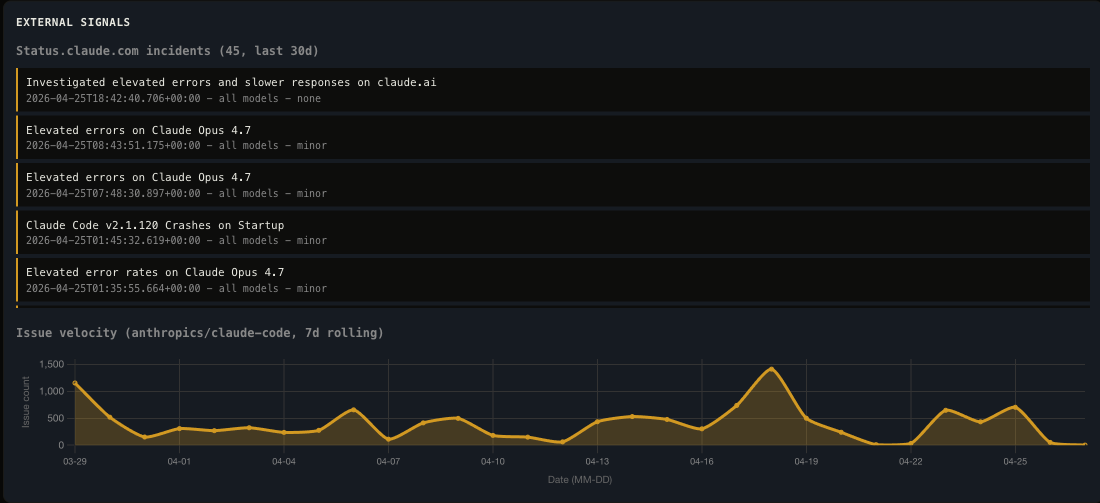Viewport: 1100px width, 503px height.
Task: Click 'Status.claude.com incidents (45, last 30d)' heading
Action: pyautogui.click(x=168, y=51)
